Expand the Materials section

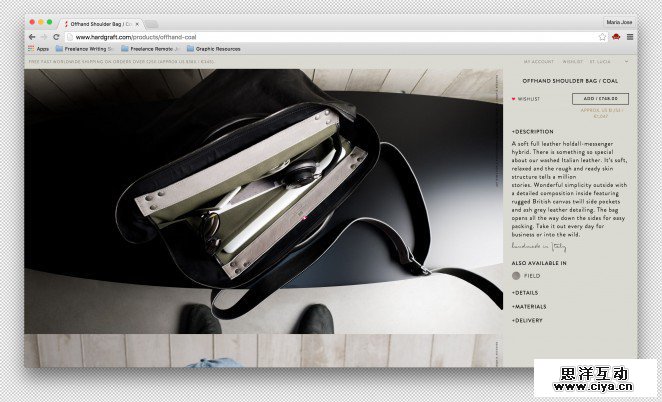coord(528,306)
